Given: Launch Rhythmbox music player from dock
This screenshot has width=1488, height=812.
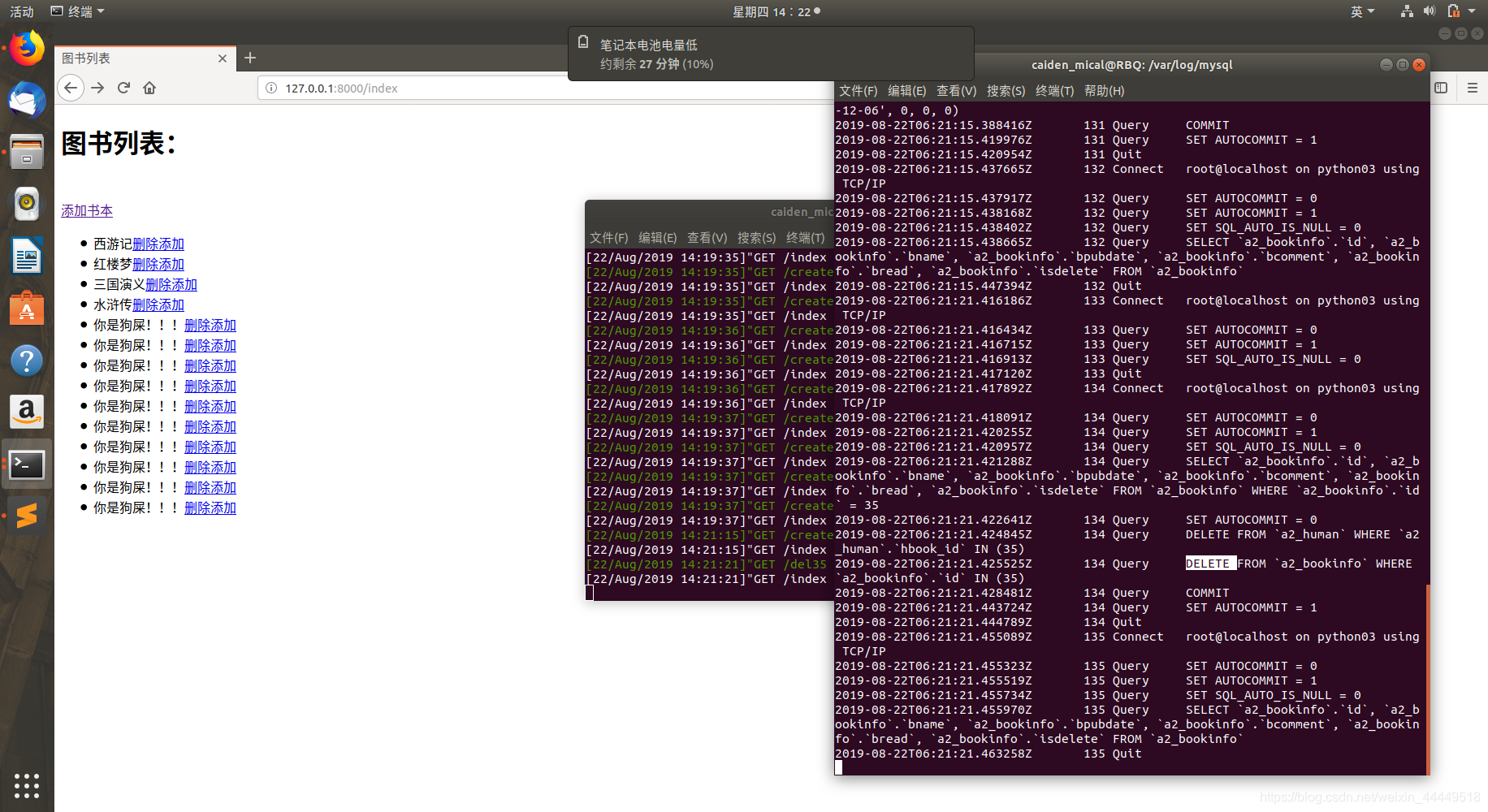Looking at the screenshot, I should 27,203.
